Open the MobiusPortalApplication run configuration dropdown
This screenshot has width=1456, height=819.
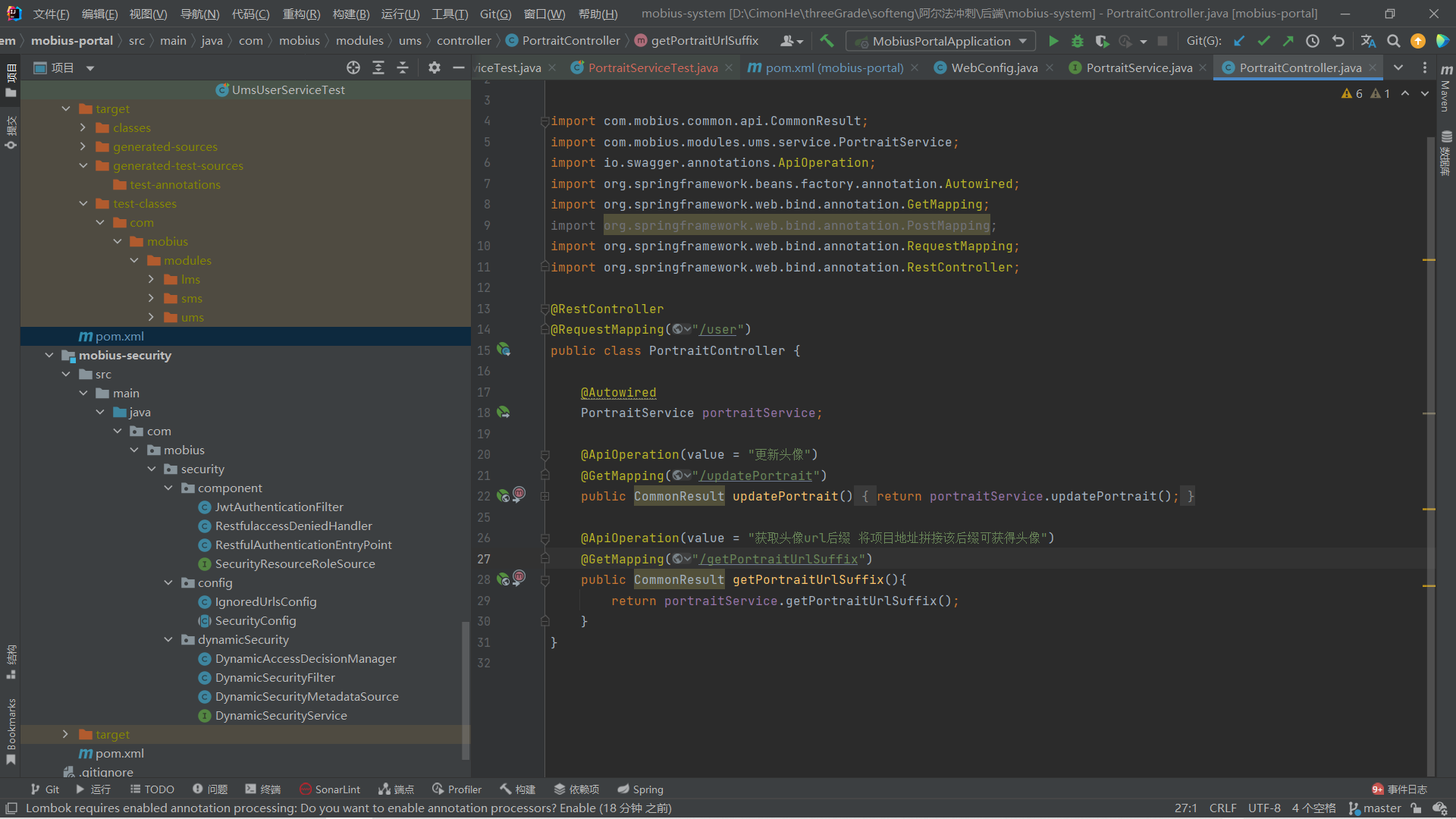click(941, 42)
